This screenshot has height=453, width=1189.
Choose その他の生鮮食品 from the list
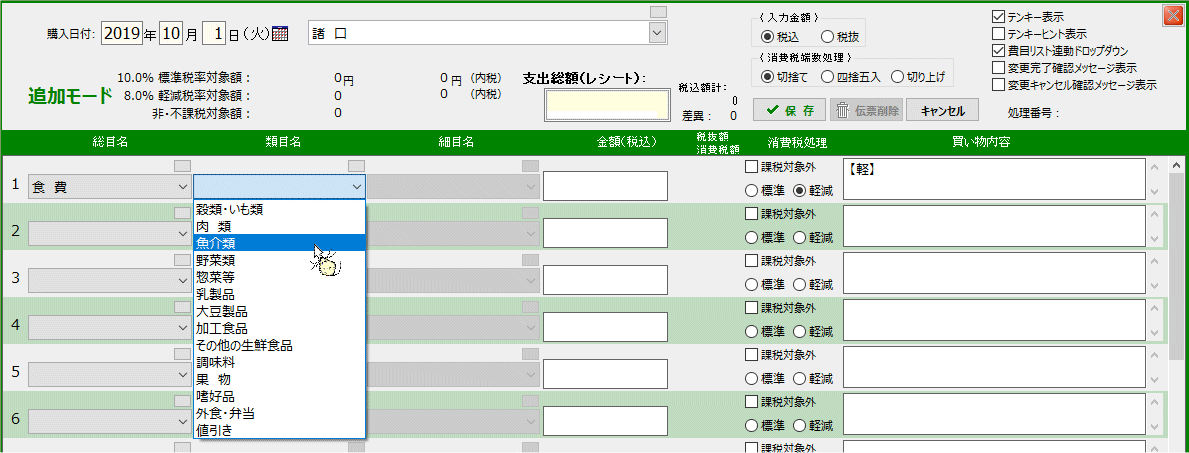click(x=279, y=345)
